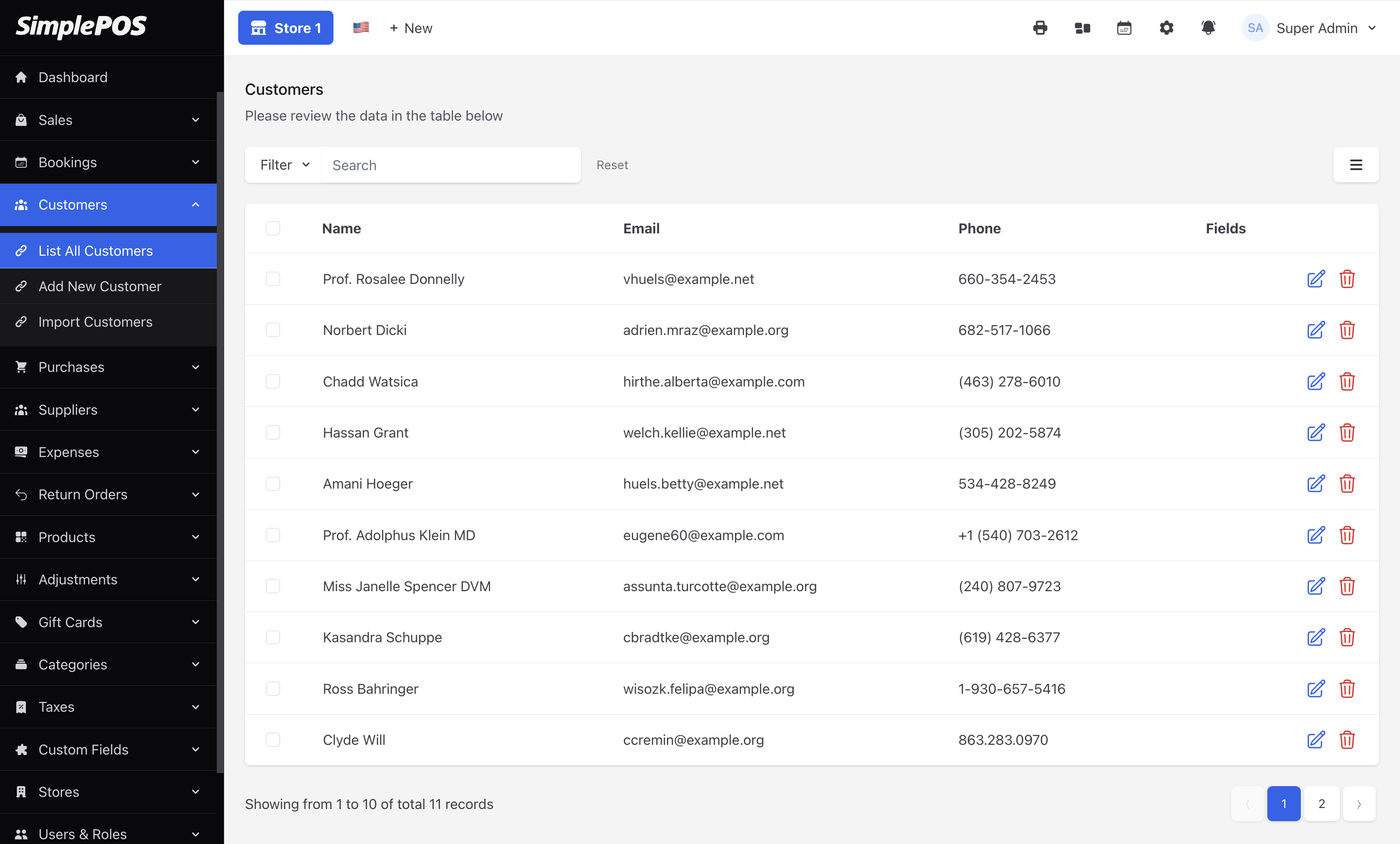Open settings gear icon in header
This screenshot has width=1400, height=844.
coord(1166,28)
